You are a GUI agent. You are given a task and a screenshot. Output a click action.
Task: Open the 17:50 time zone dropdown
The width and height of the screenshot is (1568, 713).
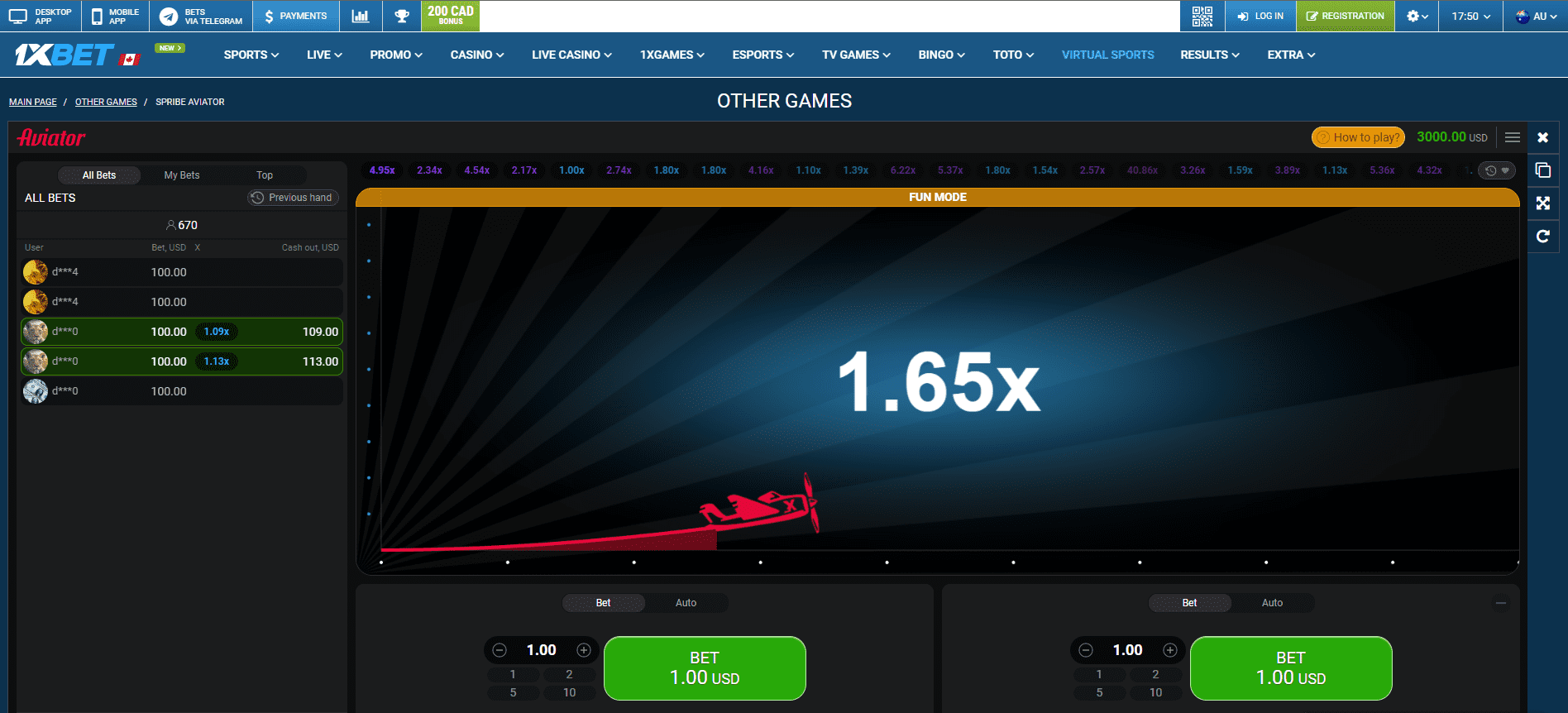coord(1471,16)
